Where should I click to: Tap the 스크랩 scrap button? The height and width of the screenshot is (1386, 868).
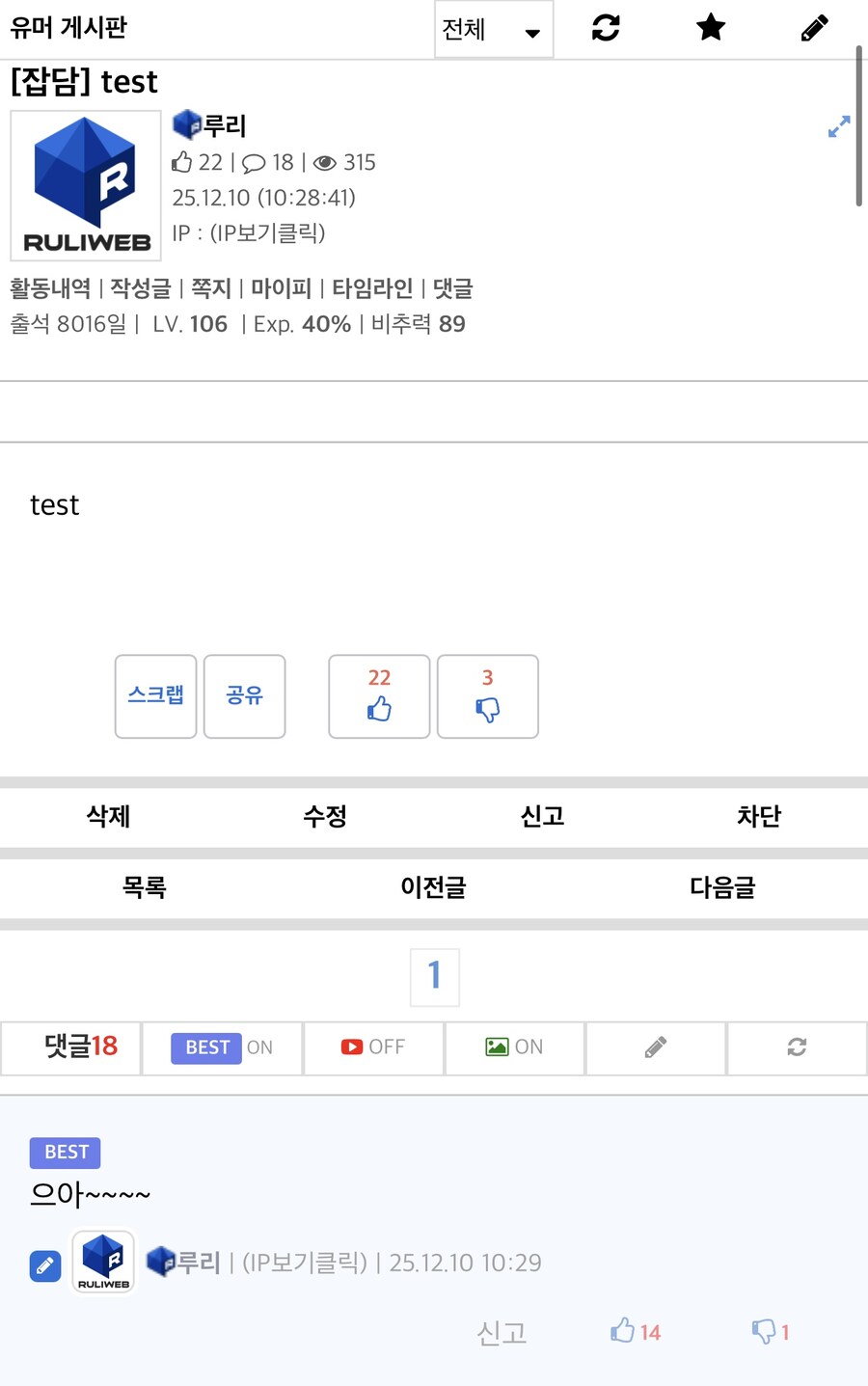[155, 696]
